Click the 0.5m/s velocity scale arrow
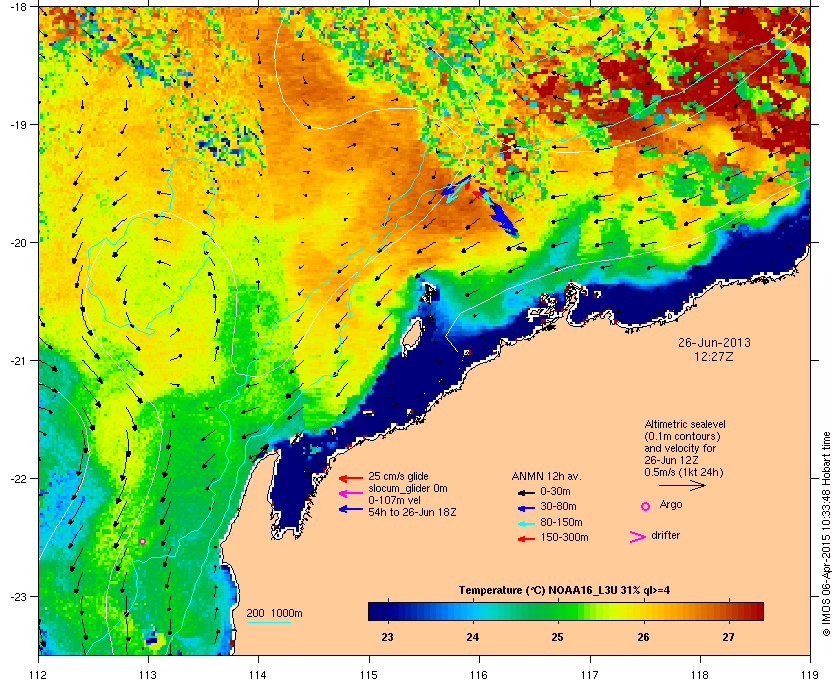The height and width of the screenshot is (680, 840). click(682, 485)
